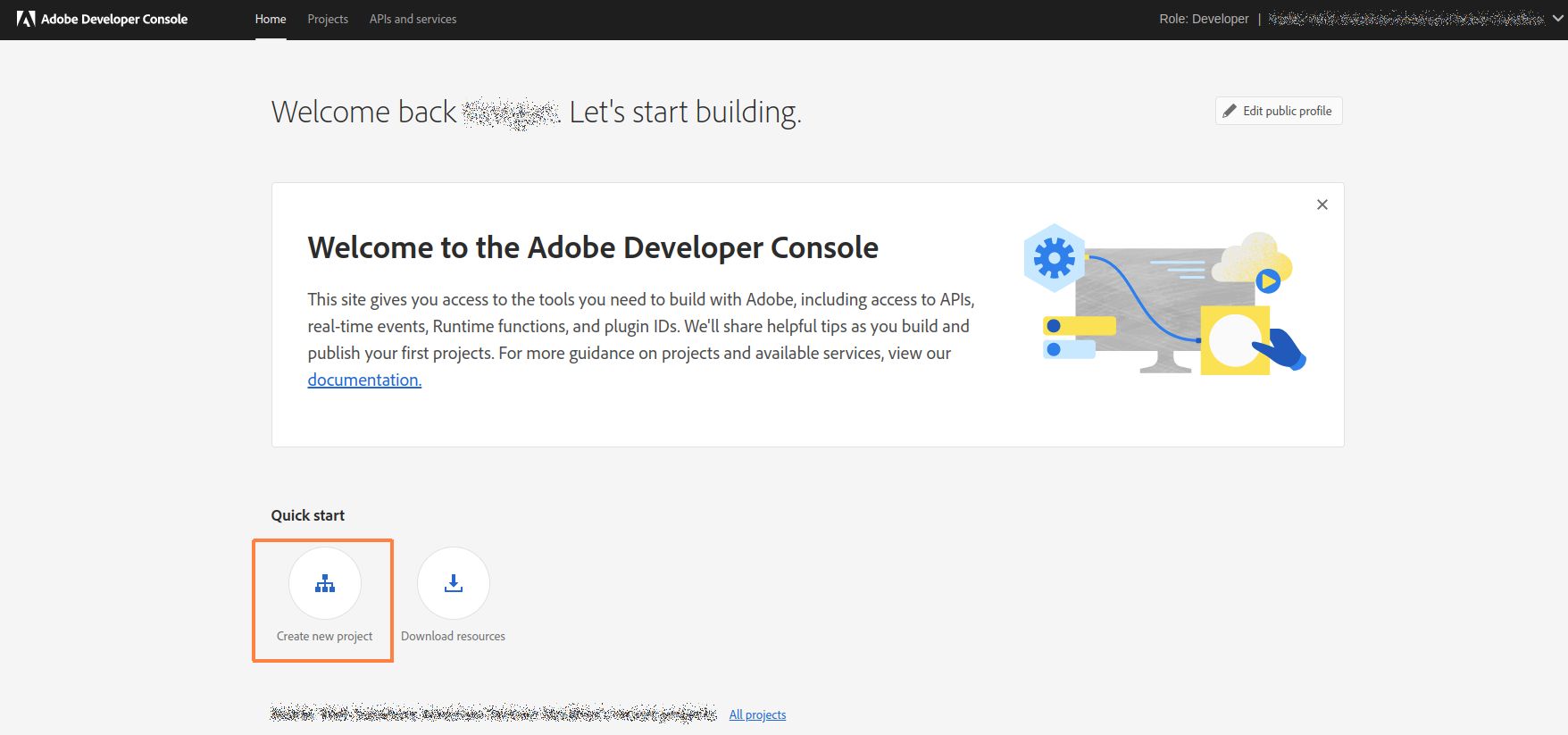Open the Projects tab
The image size is (1568, 735).
tap(328, 19)
